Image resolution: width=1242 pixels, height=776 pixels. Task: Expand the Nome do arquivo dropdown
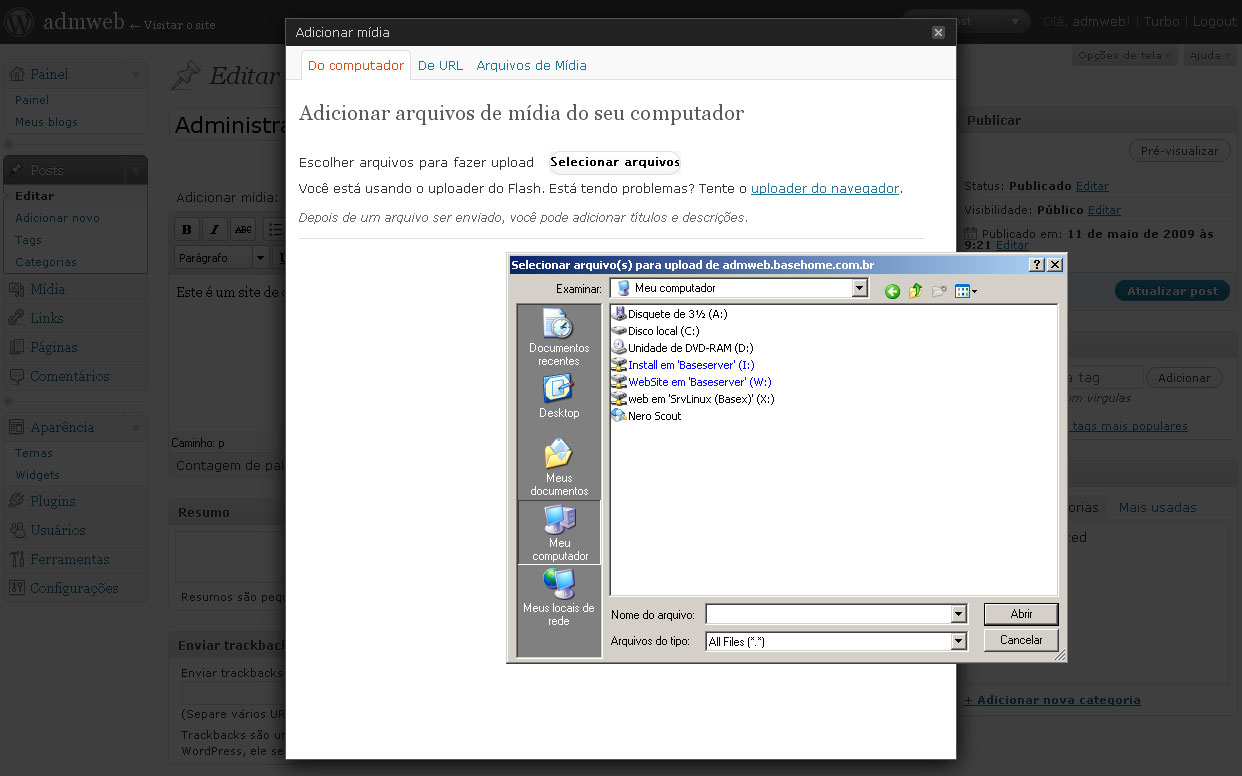[x=959, y=614]
